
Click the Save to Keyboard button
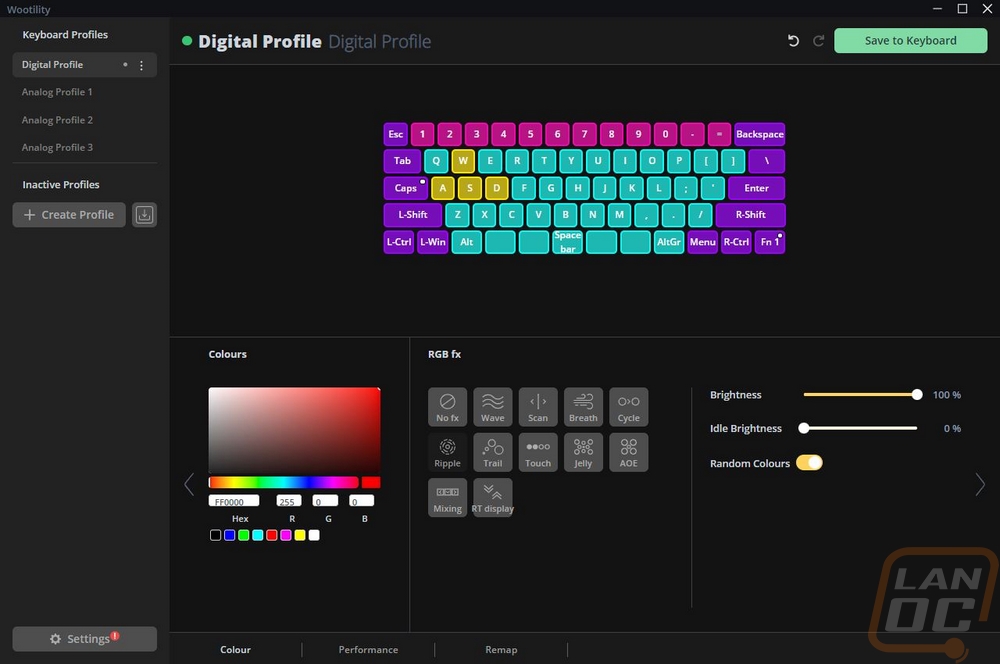click(x=910, y=41)
